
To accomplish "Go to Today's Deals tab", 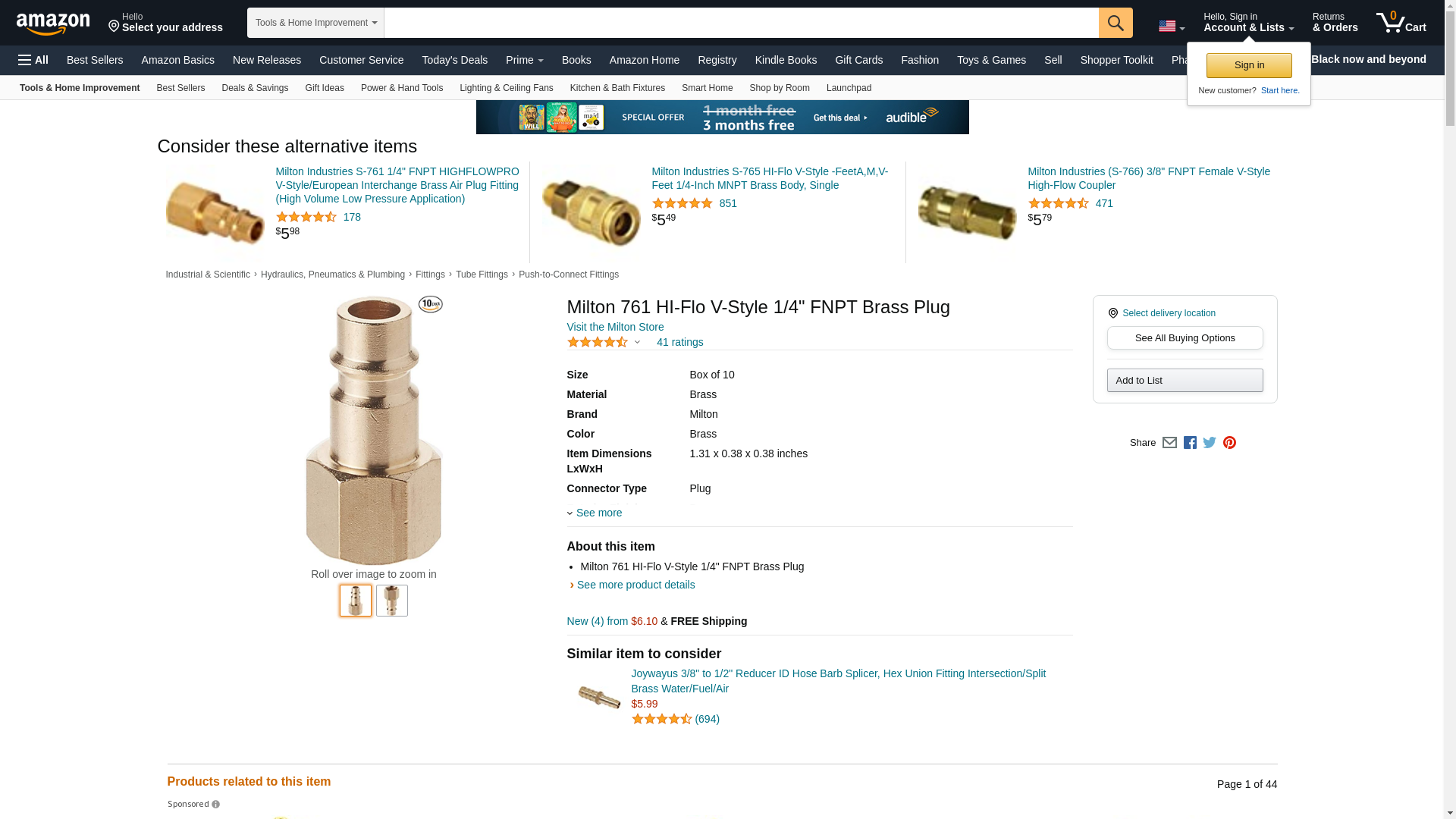I will click(x=455, y=60).
